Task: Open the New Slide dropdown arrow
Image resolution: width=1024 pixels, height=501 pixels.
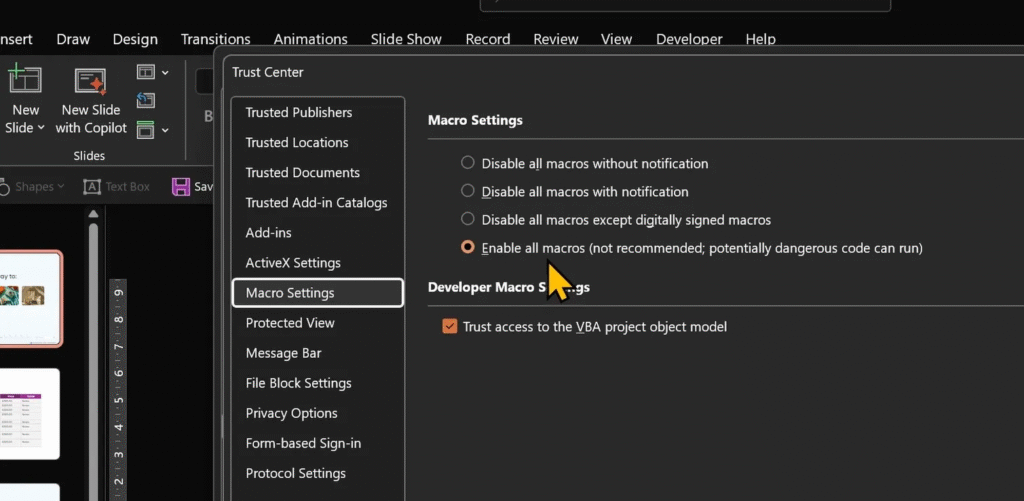Action: pos(41,128)
